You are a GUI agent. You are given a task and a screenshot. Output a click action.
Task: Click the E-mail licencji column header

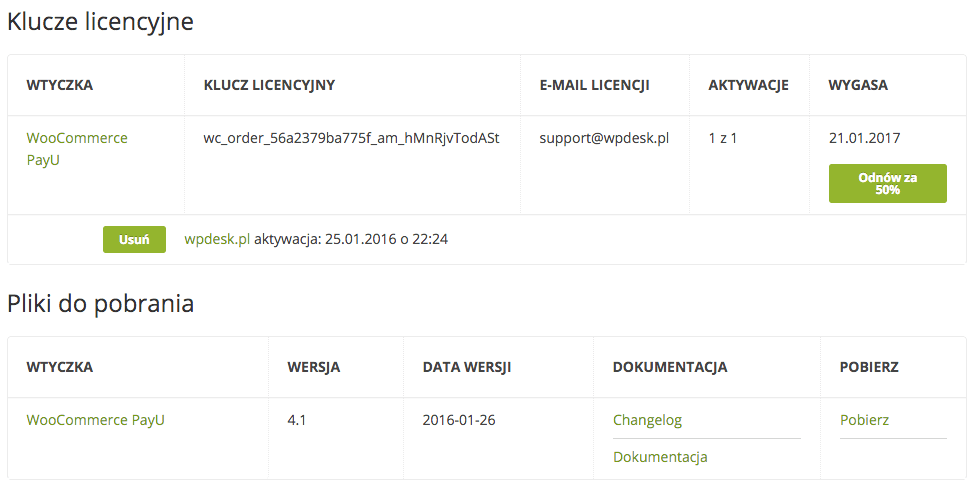[594, 85]
